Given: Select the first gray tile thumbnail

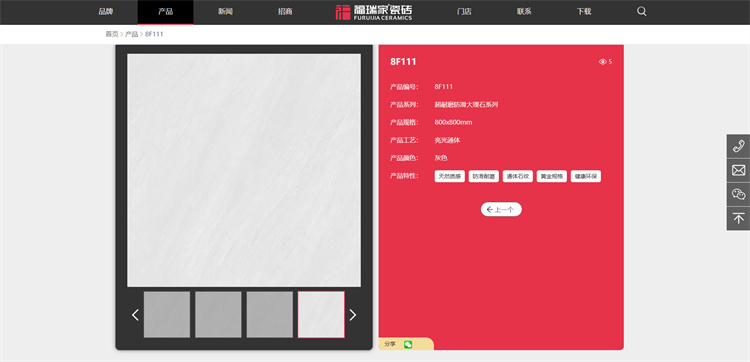Looking at the screenshot, I should (167, 315).
